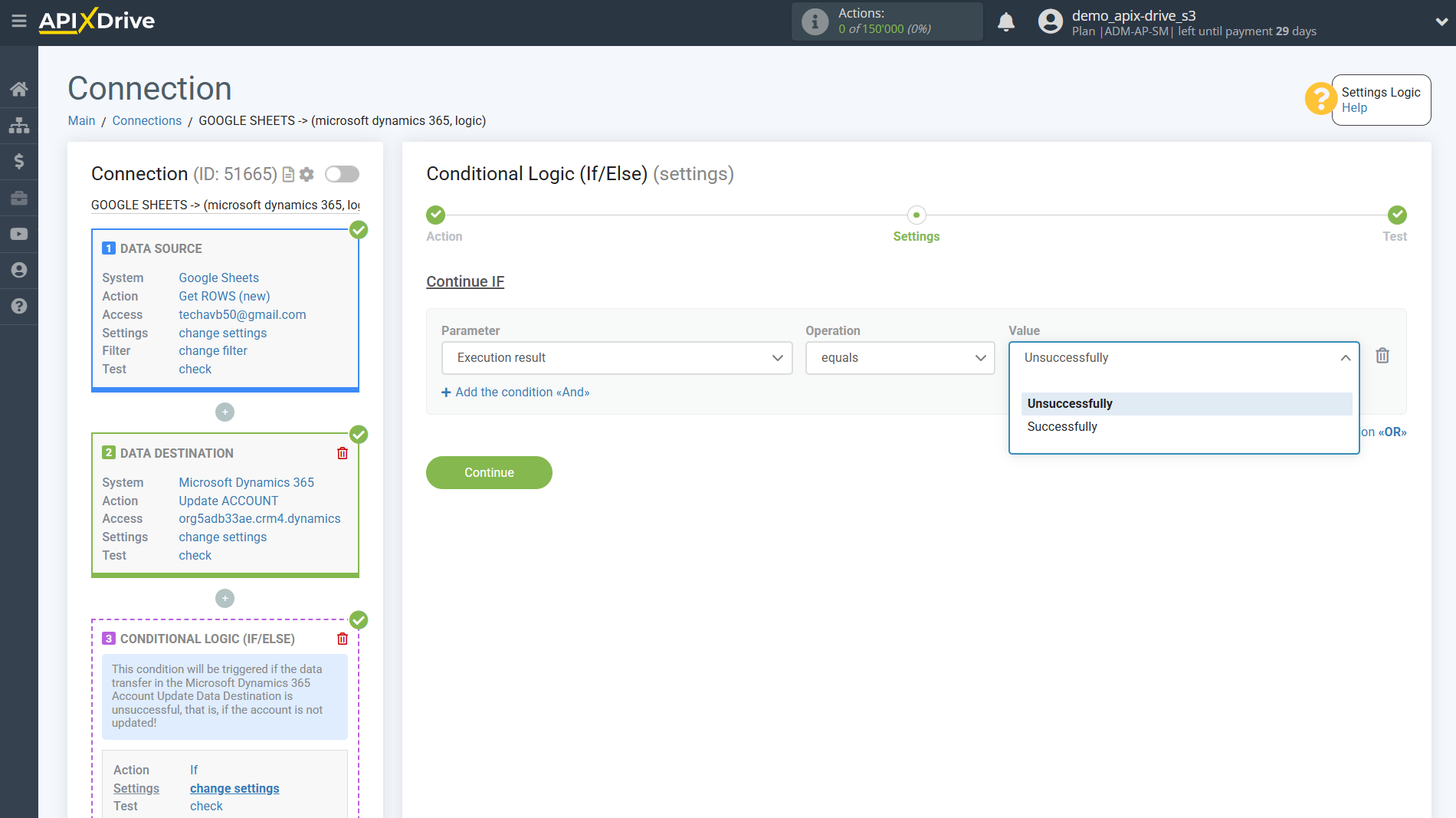The height and width of the screenshot is (818, 1456).
Task: Click the DATA DESTINATION block title
Action: pos(177,454)
